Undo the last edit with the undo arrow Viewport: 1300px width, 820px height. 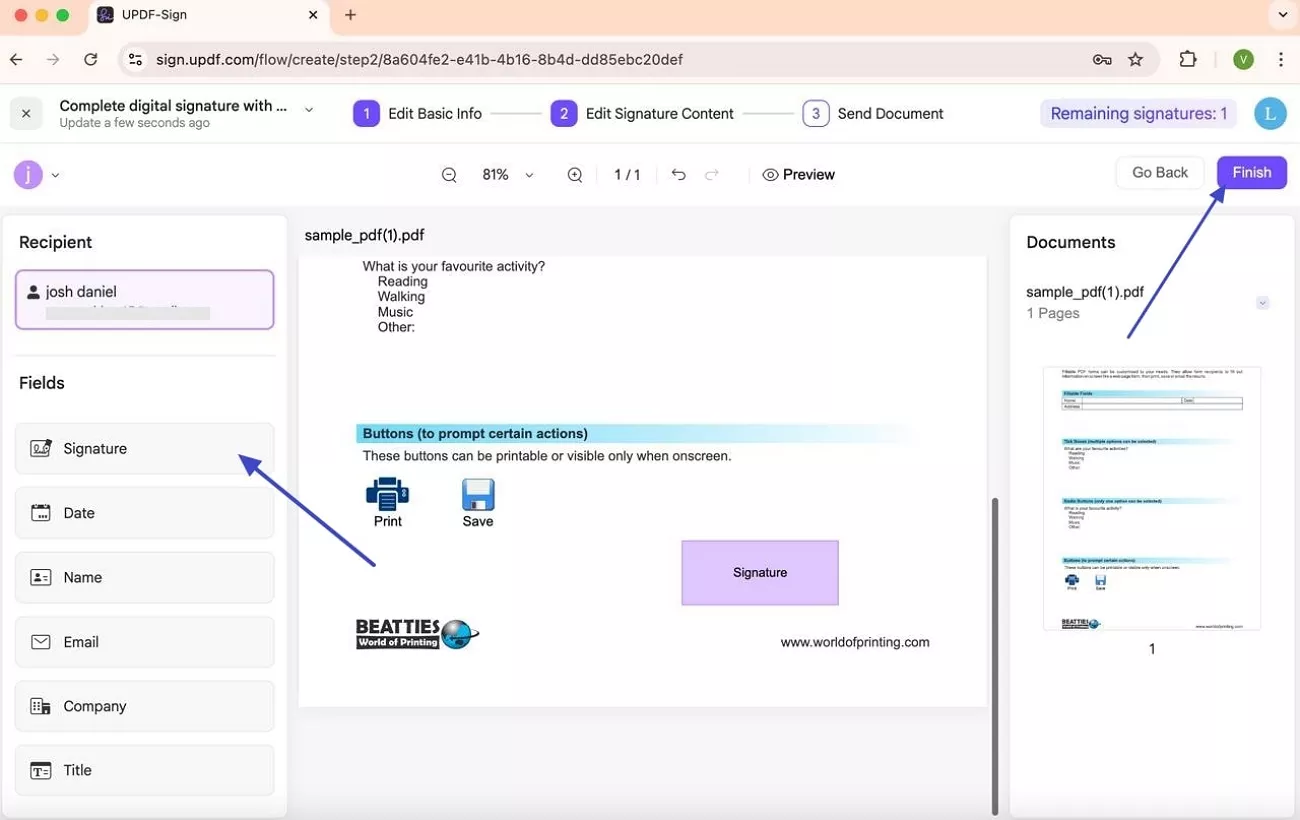tap(679, 174)
